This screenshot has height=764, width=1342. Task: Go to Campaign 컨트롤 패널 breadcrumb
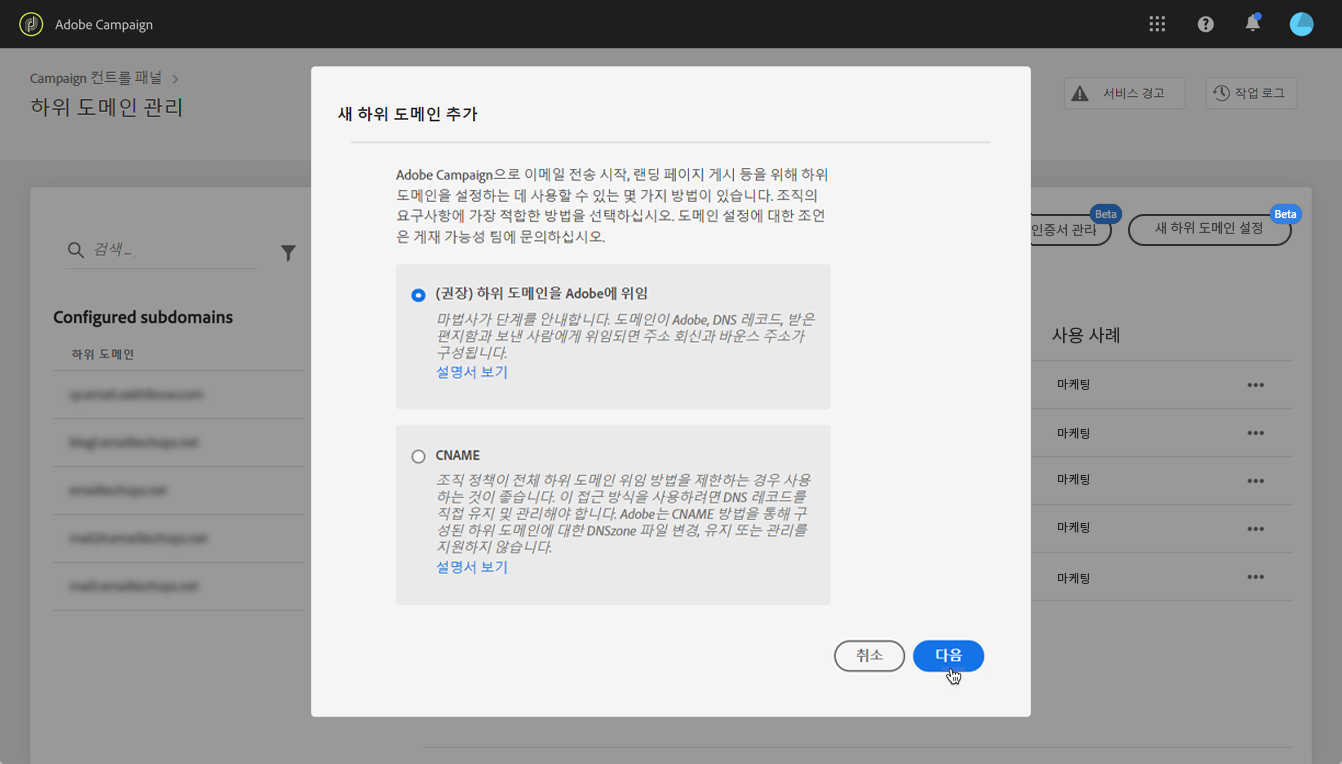pyautogui.click(x=97, y=78)
